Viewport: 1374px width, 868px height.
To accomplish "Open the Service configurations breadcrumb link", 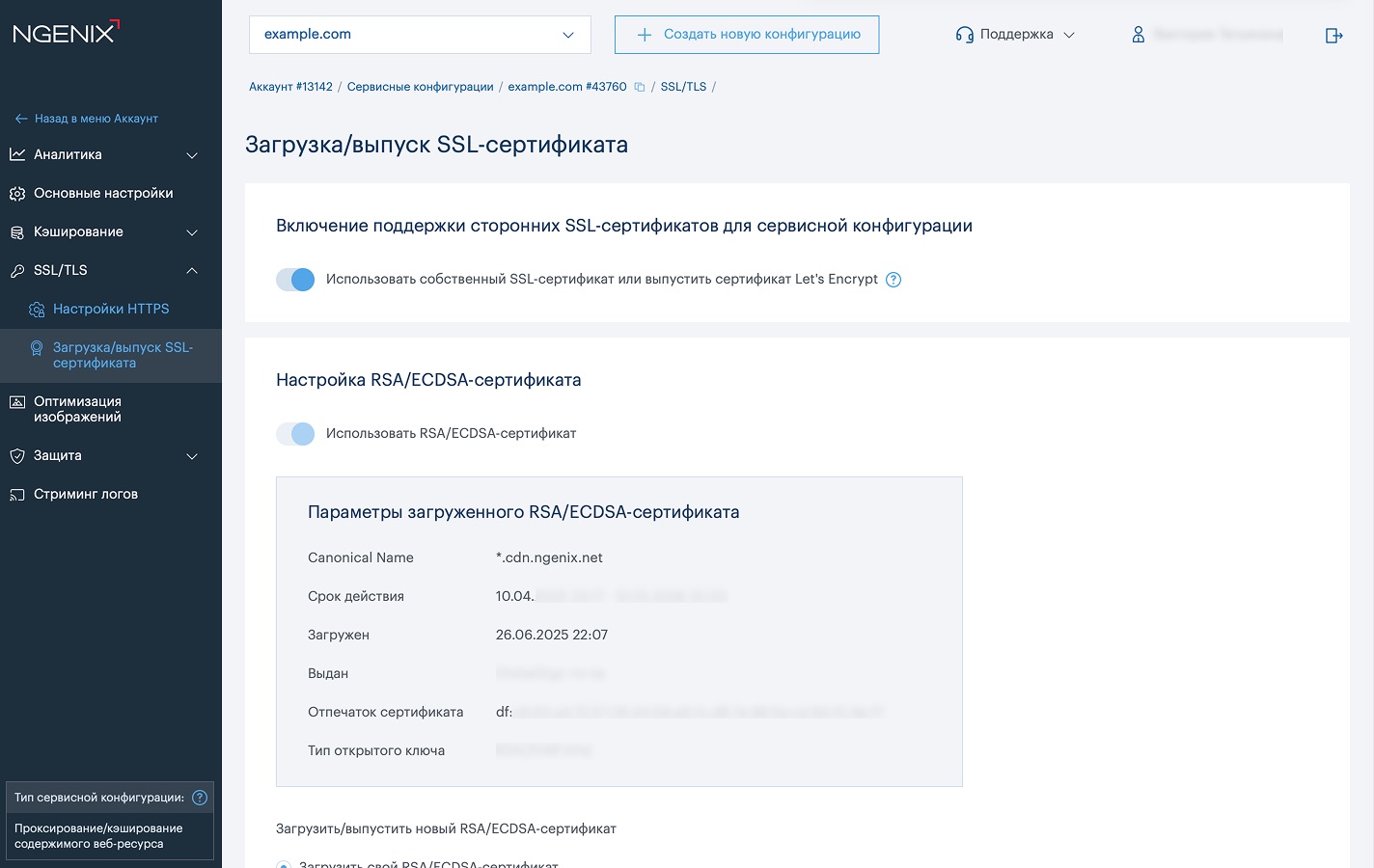I will pyautogui.click(x=420, y=87).
